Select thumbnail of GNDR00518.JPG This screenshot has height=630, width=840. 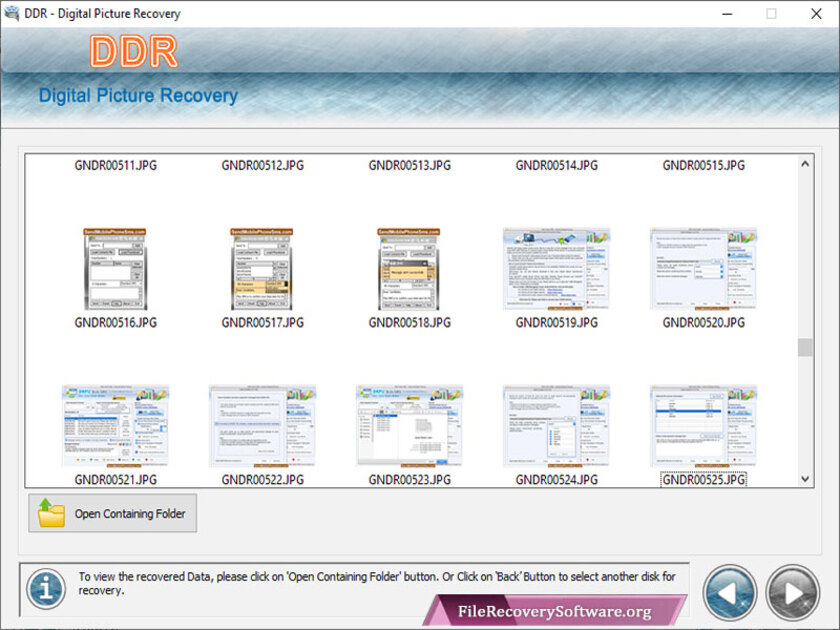(409, 269)
